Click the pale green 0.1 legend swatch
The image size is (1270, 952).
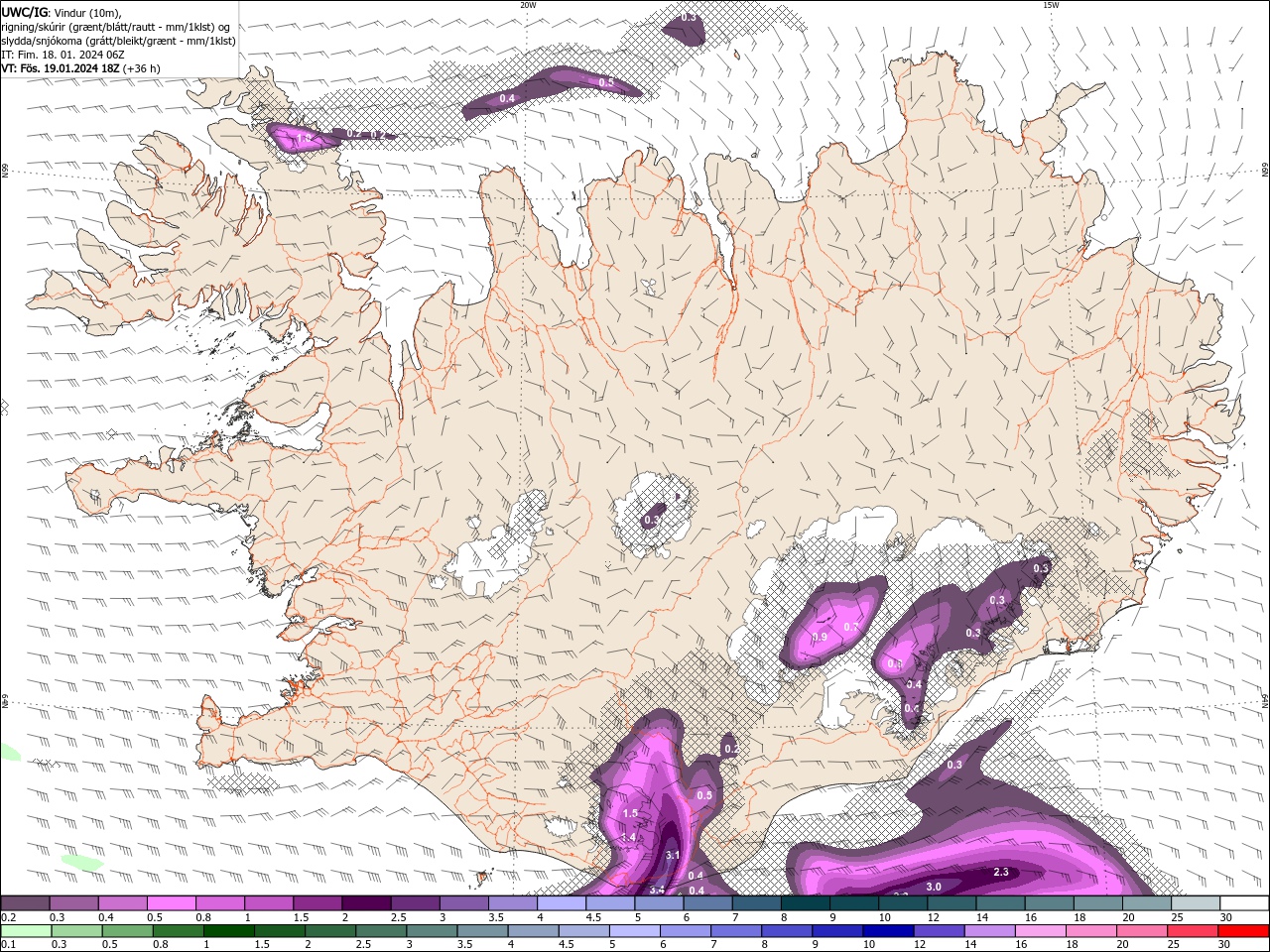(x=26, y=931)
